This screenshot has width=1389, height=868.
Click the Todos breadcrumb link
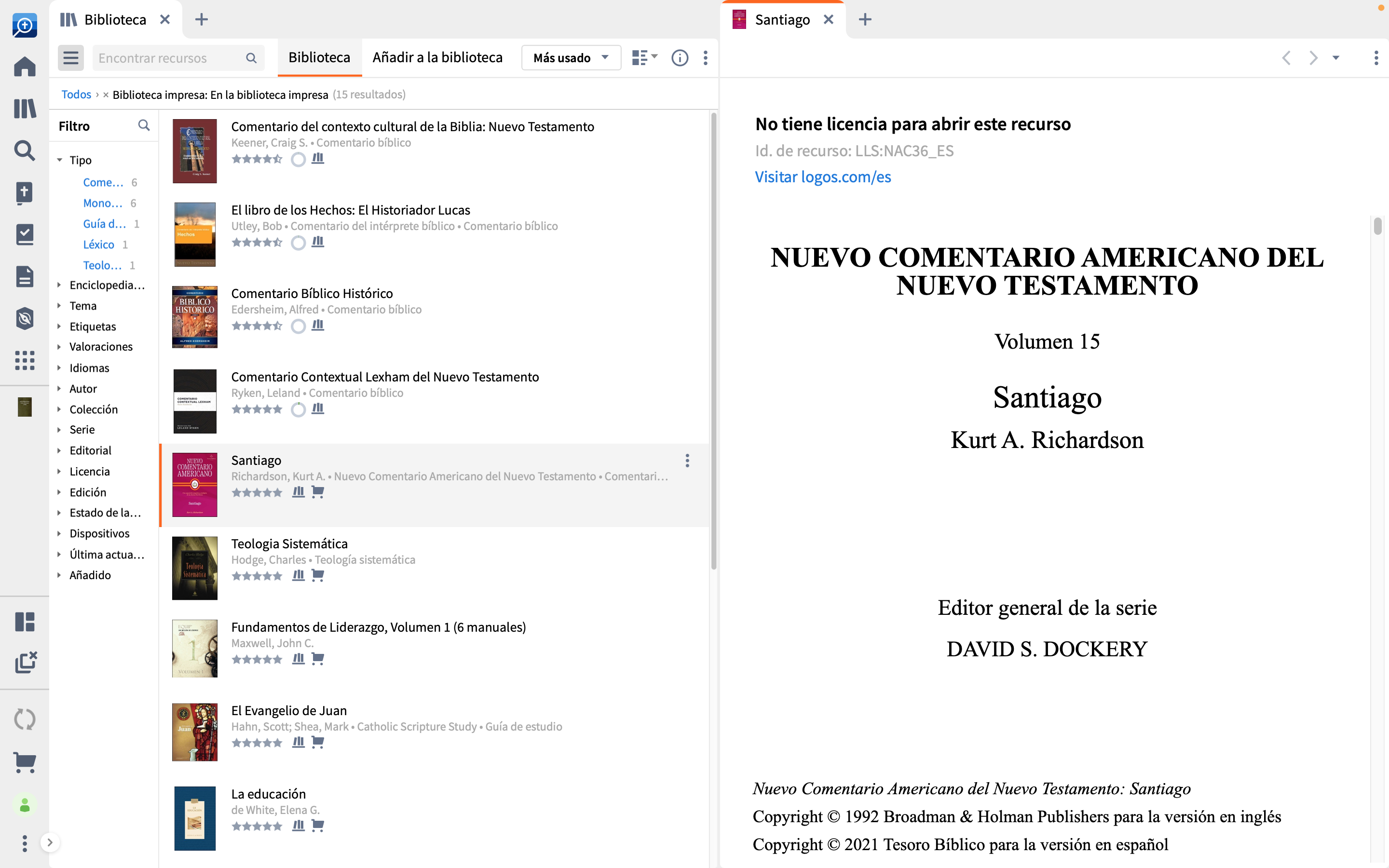[x=76, y=95]
